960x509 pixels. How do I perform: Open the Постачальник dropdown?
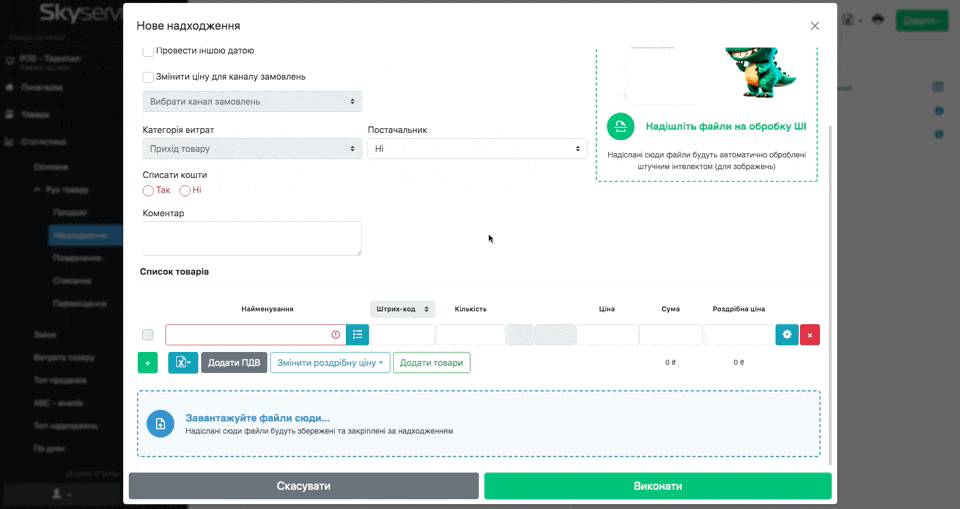477,149
